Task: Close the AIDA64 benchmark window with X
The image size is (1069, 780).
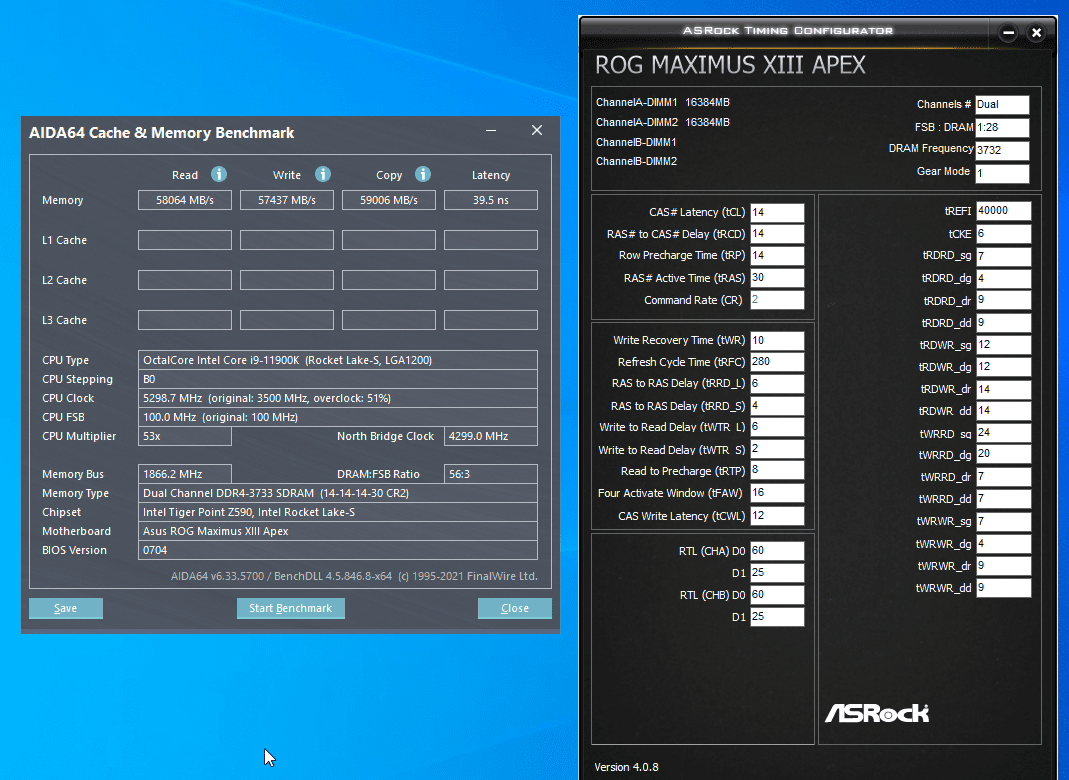Action: (x=537, y=130)
